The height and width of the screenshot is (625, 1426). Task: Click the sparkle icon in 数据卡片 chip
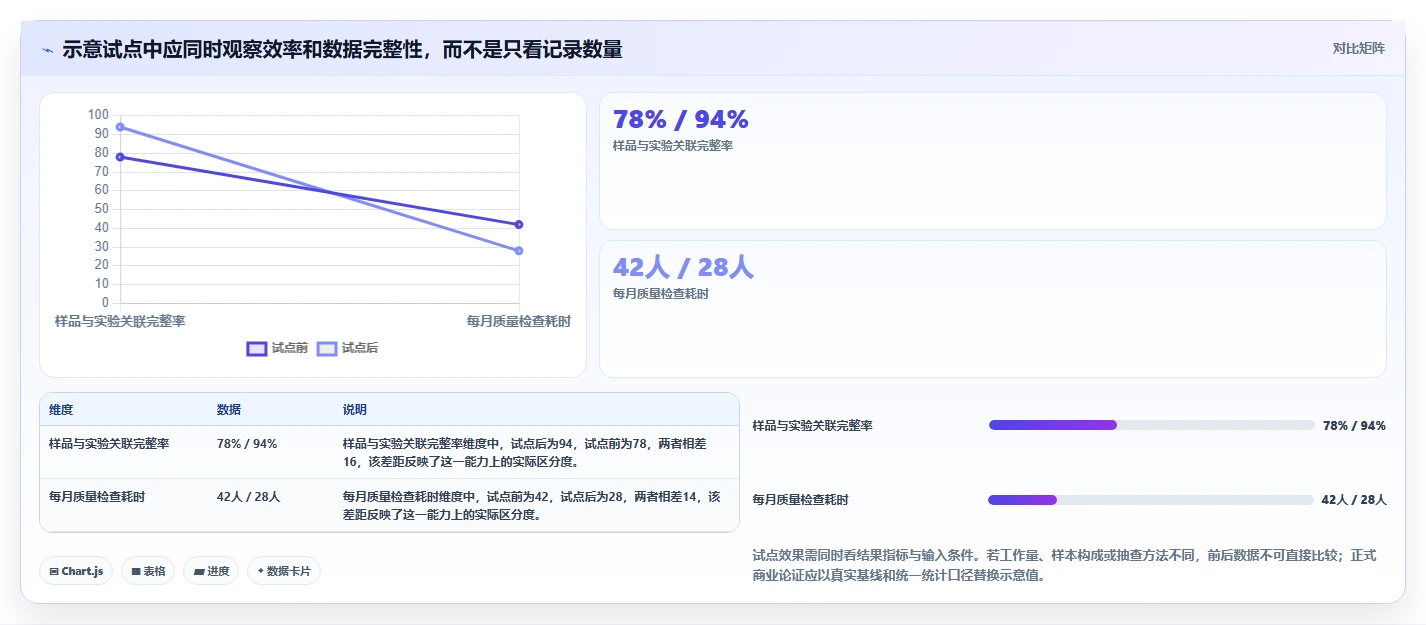261,571
